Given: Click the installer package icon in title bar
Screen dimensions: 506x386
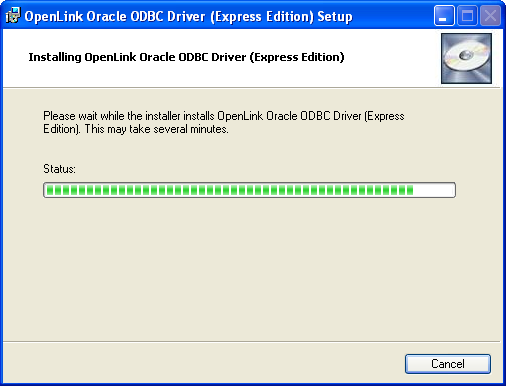Looking at the screenshot, I should pyautogui.click(x=13, y=16).
